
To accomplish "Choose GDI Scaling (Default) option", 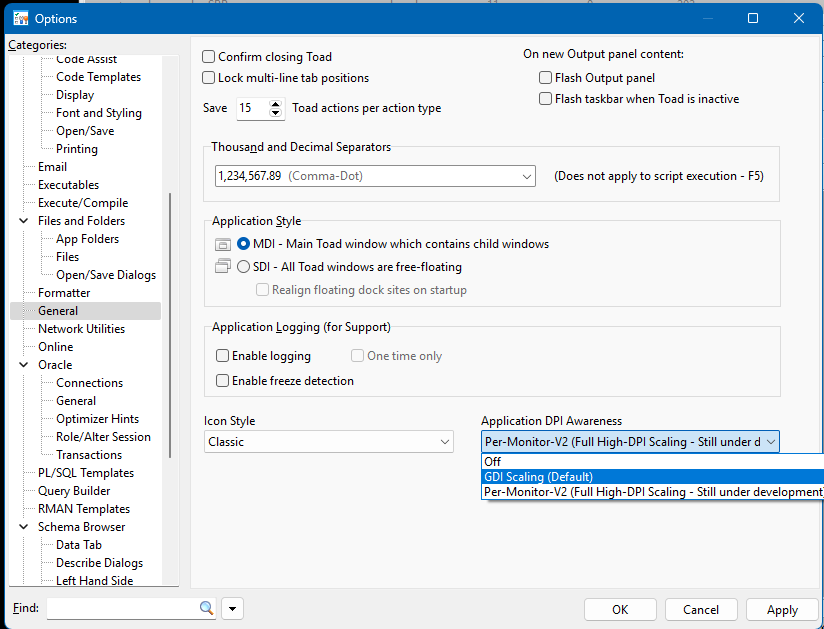I will (x=653, y=477).
